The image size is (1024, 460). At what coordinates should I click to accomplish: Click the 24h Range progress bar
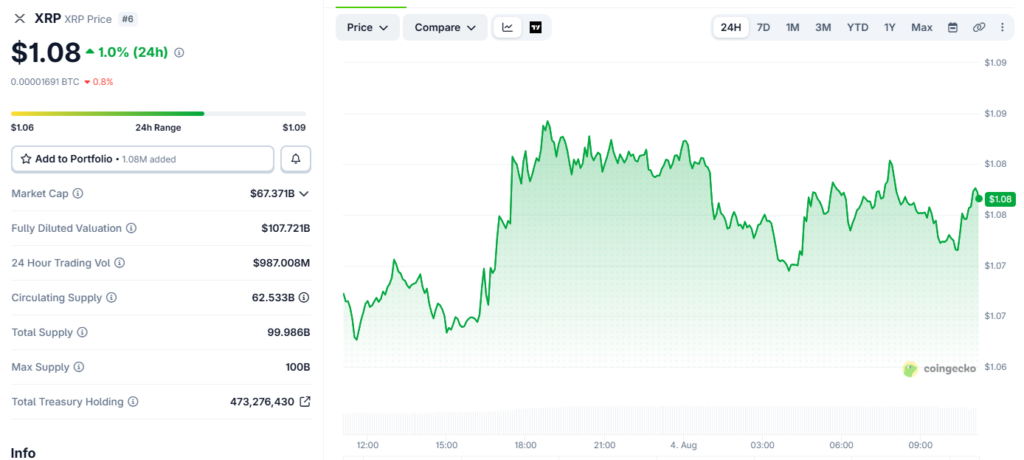pos(159,114)
